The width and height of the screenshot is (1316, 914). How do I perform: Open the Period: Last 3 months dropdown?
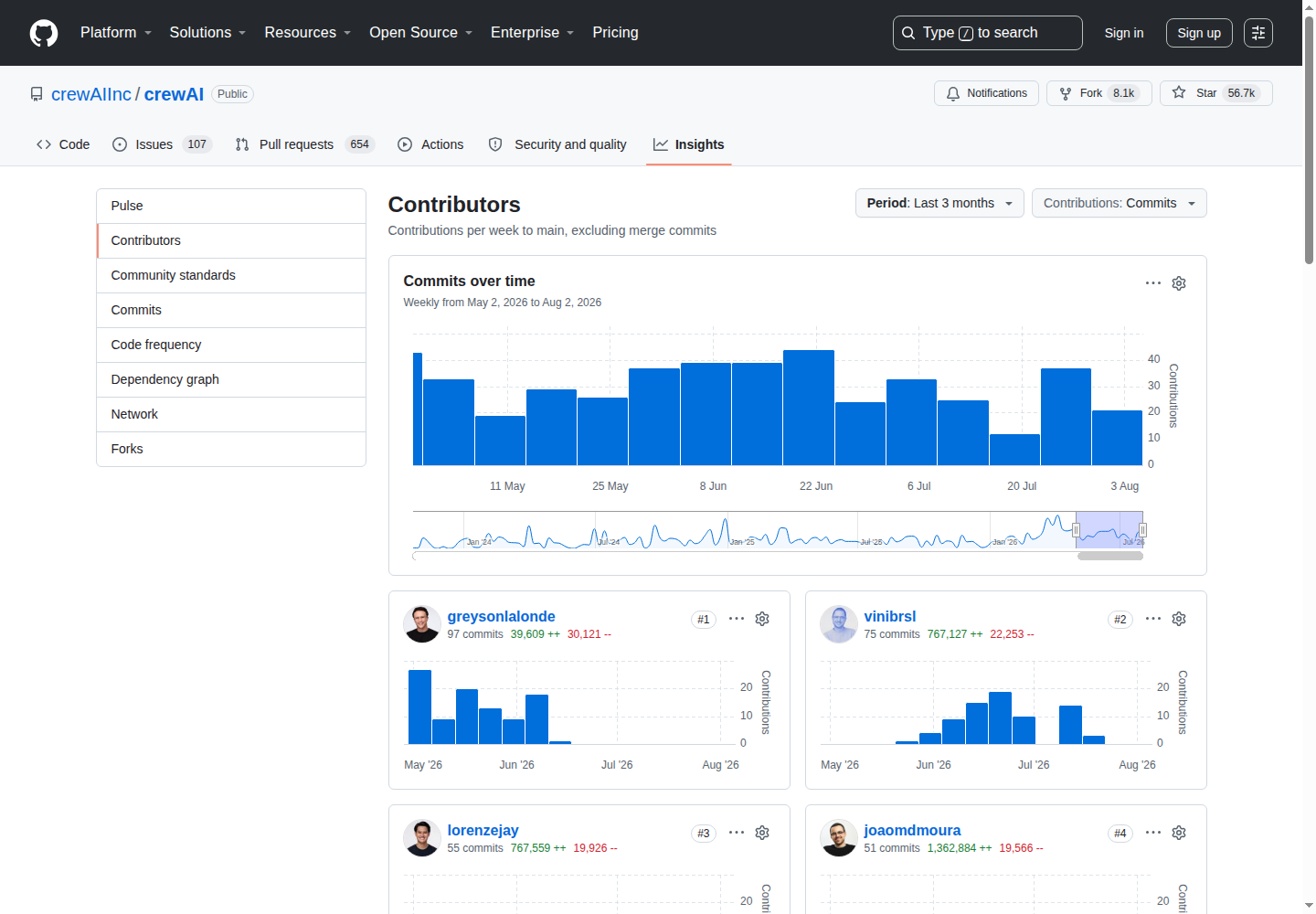(x=939, y=203)
